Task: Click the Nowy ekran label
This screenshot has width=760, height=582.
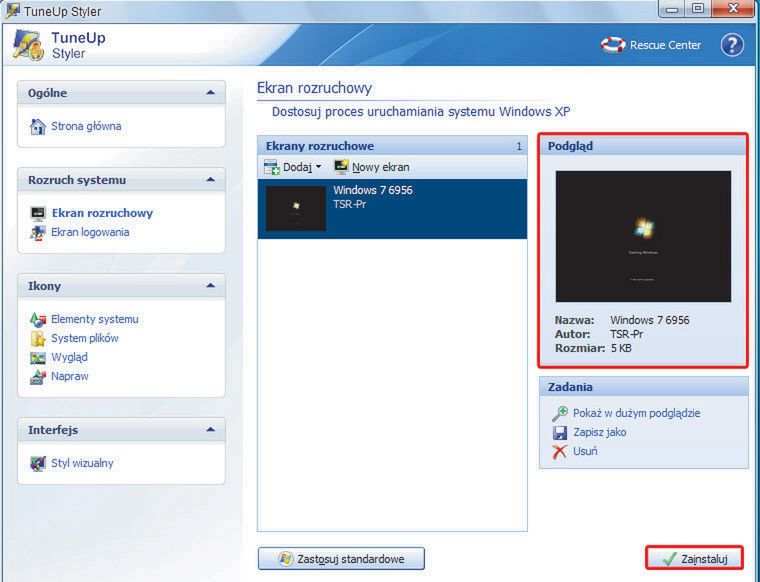Action: [x=380, y=167]
